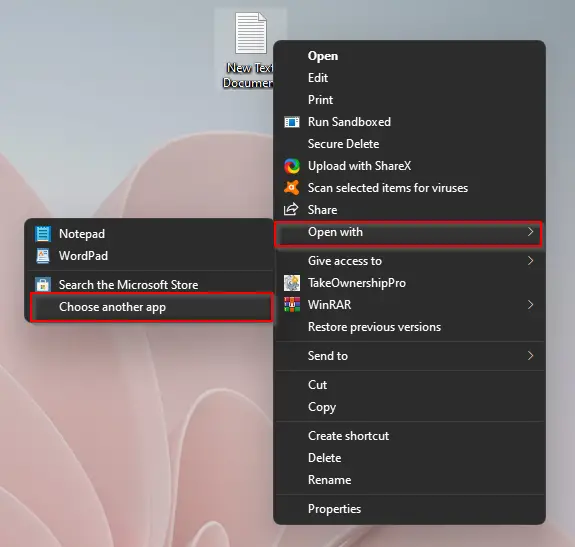Click the Run Sandboxed icon
The image size is (575, 547).
(292, 122)
